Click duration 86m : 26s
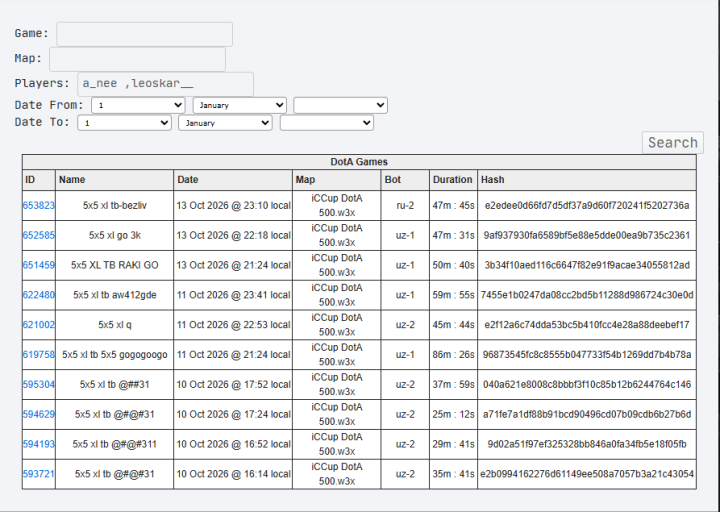The height and width of the screenshot is (512, 720). (453, 355)
